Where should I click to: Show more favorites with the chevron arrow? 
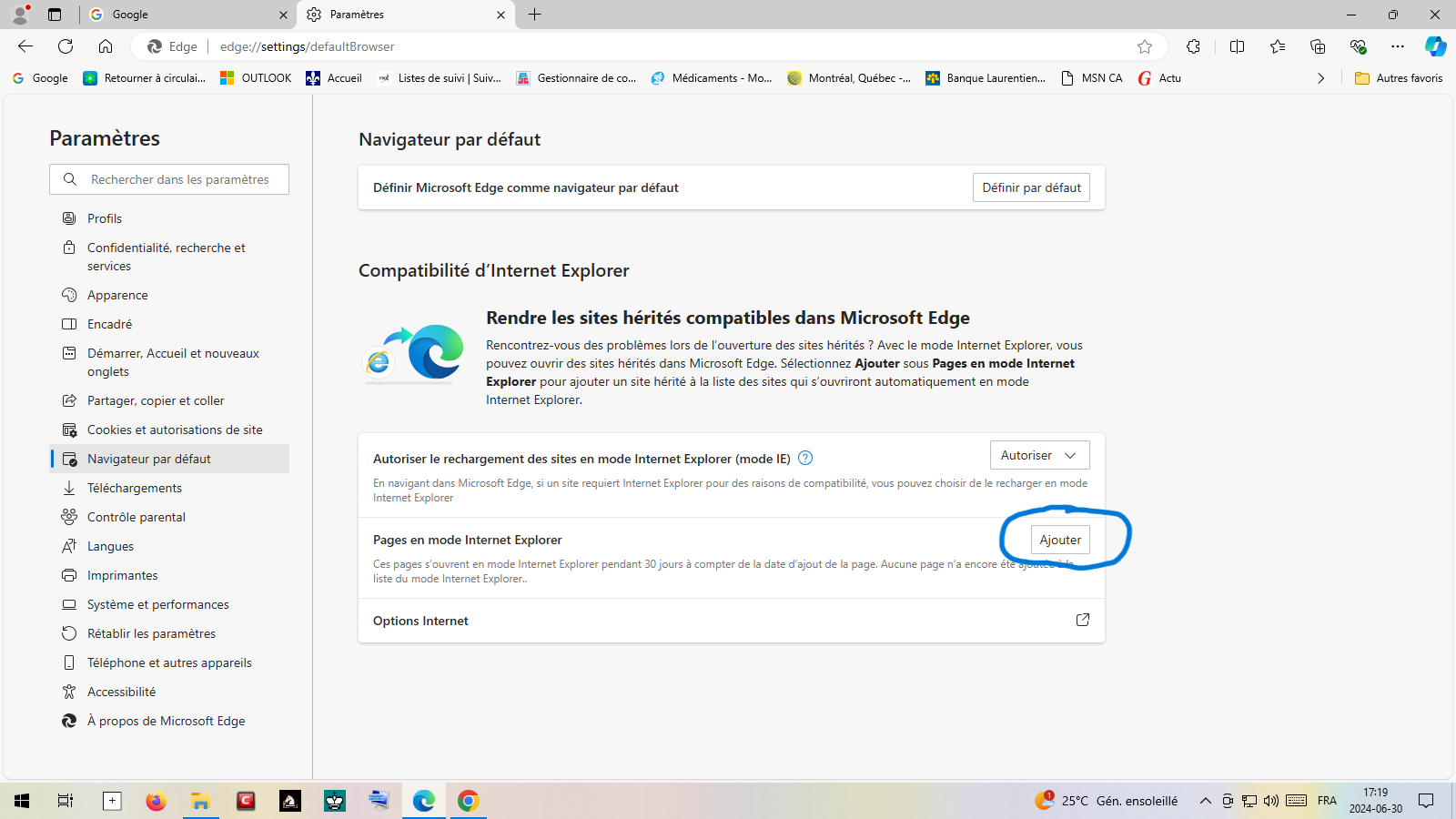click(x=1321, y=78)
